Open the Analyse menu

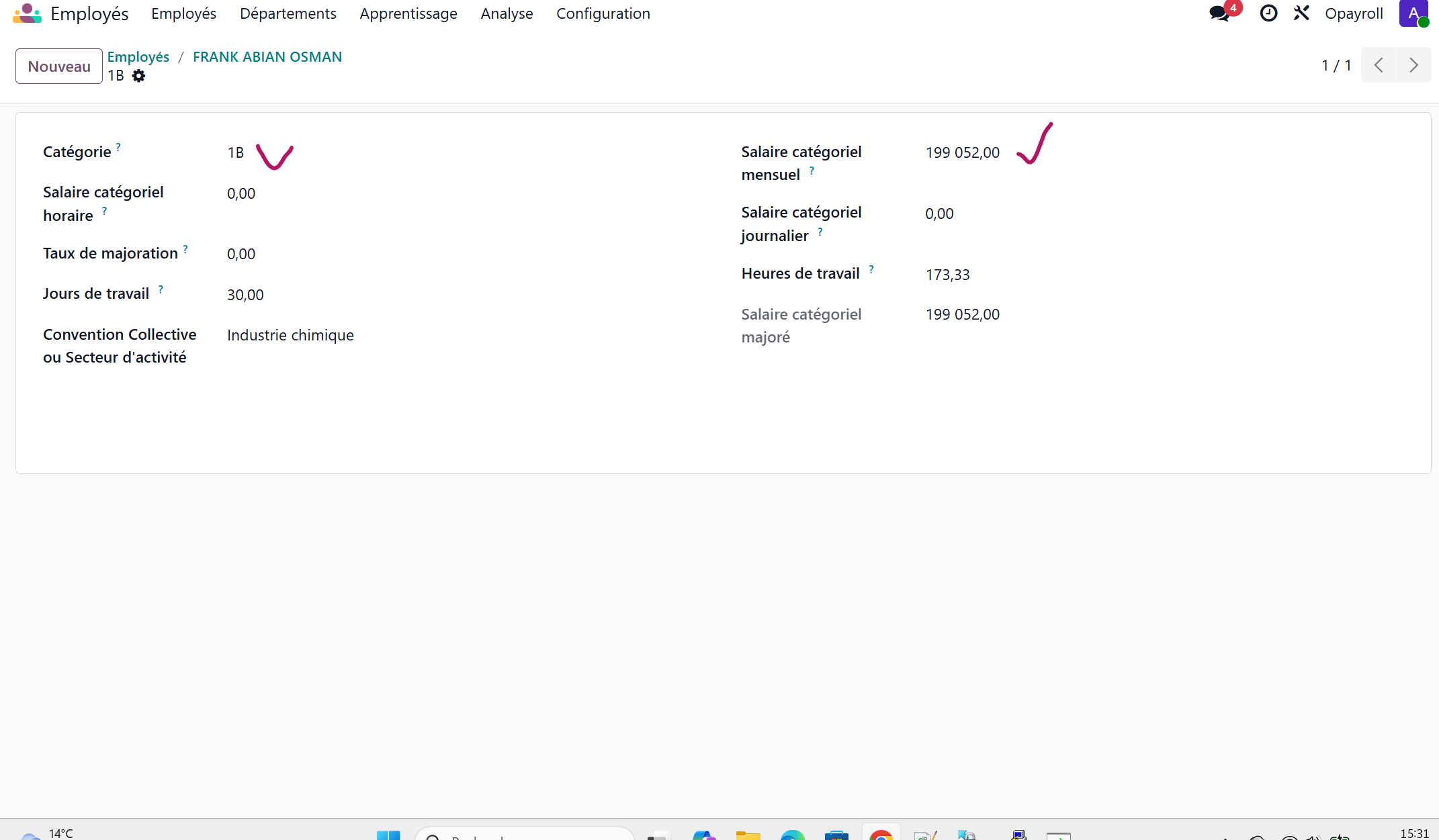507,13
